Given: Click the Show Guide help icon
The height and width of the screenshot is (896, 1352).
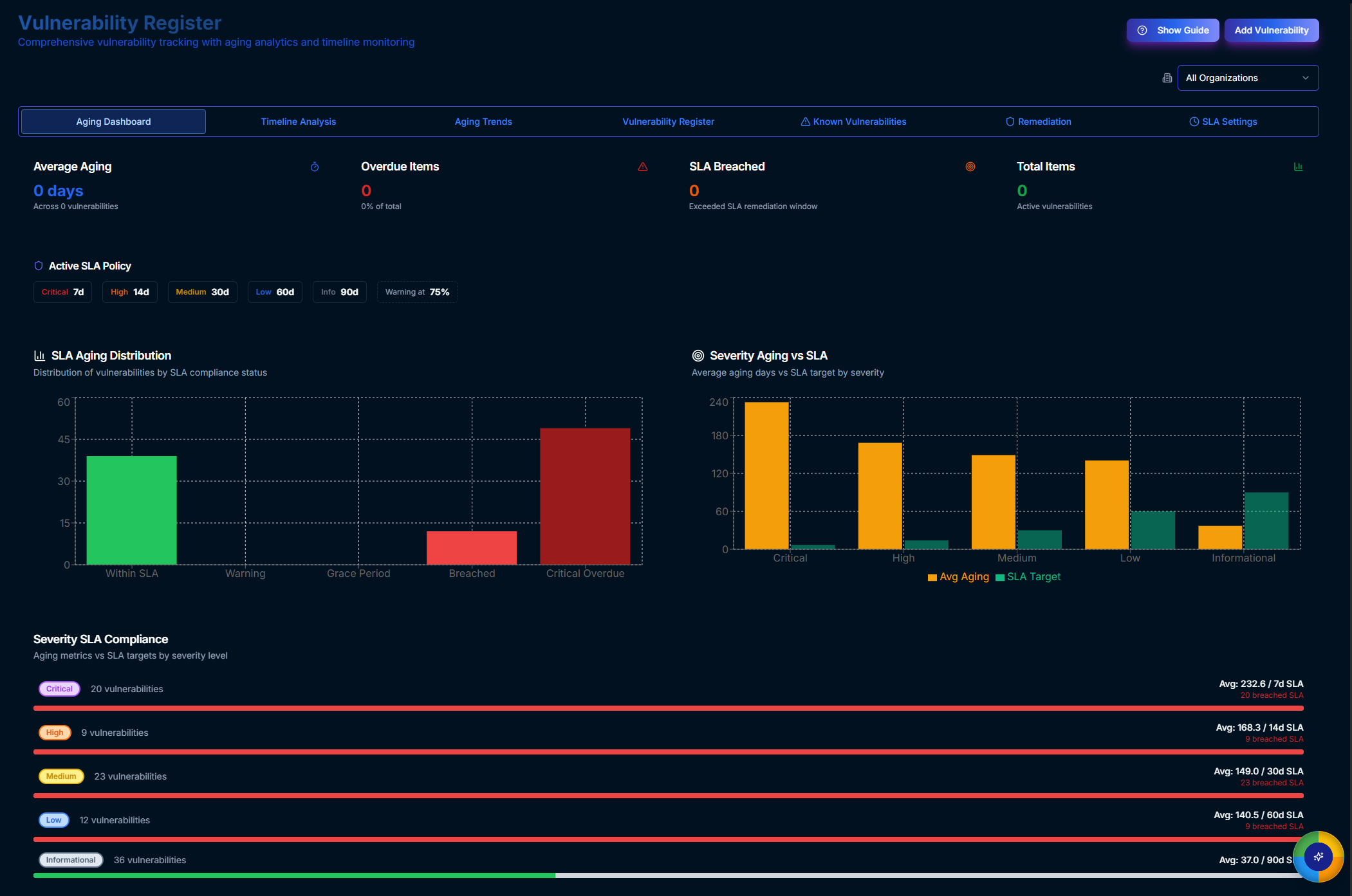Looking at the screenshot, I should coord(1142,30).
